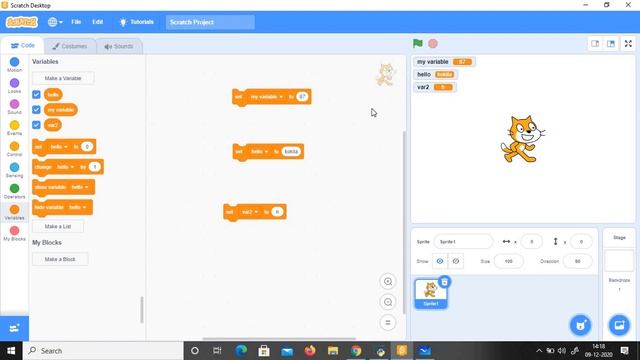Switch to small stage layout
This screenshot has width=640, height=360.
coord(595,44)
